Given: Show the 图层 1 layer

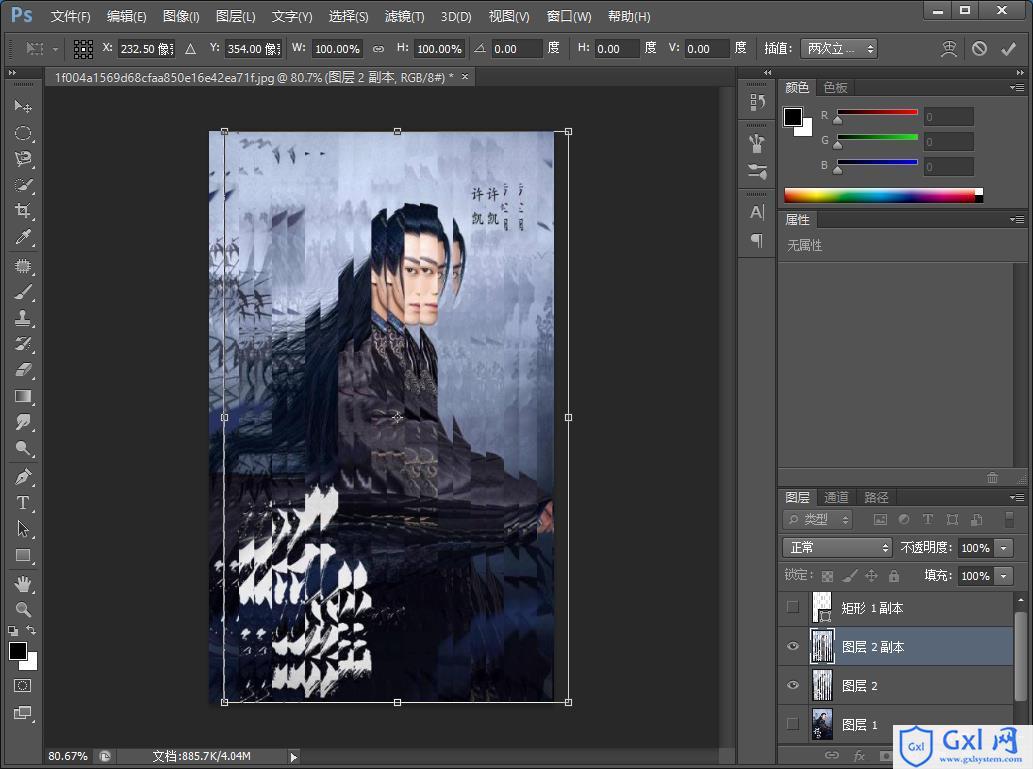Looking at the screenshot, I should pyautogui.click(x=793, y=724).
